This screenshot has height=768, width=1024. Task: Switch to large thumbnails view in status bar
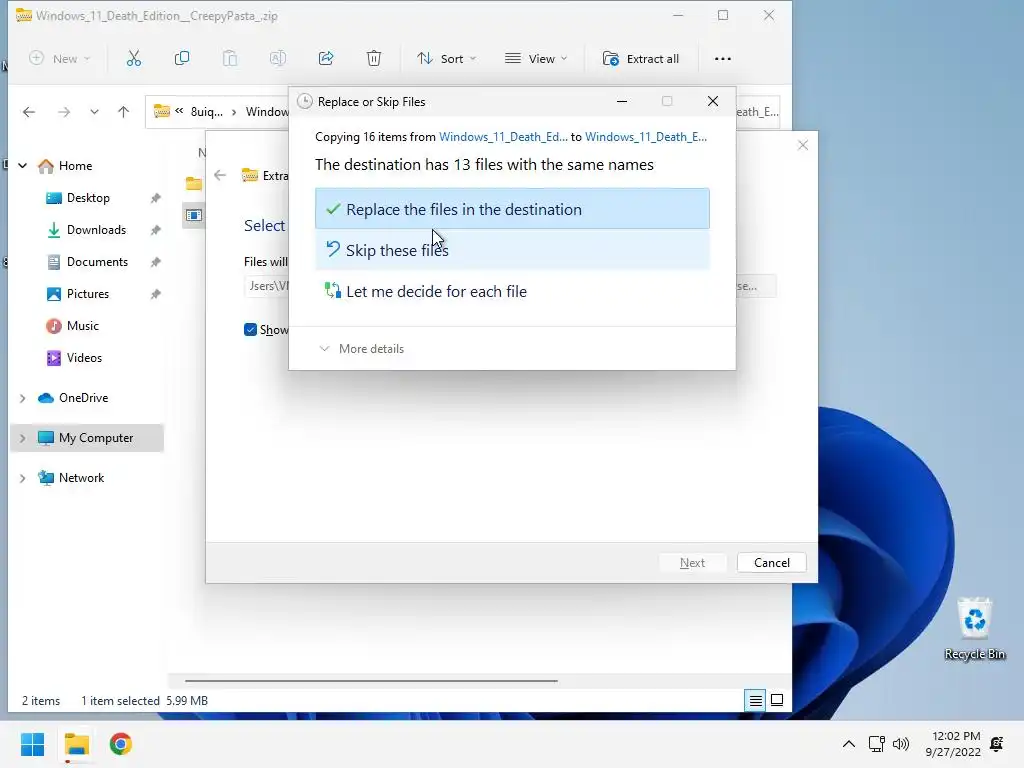point(777,701)
